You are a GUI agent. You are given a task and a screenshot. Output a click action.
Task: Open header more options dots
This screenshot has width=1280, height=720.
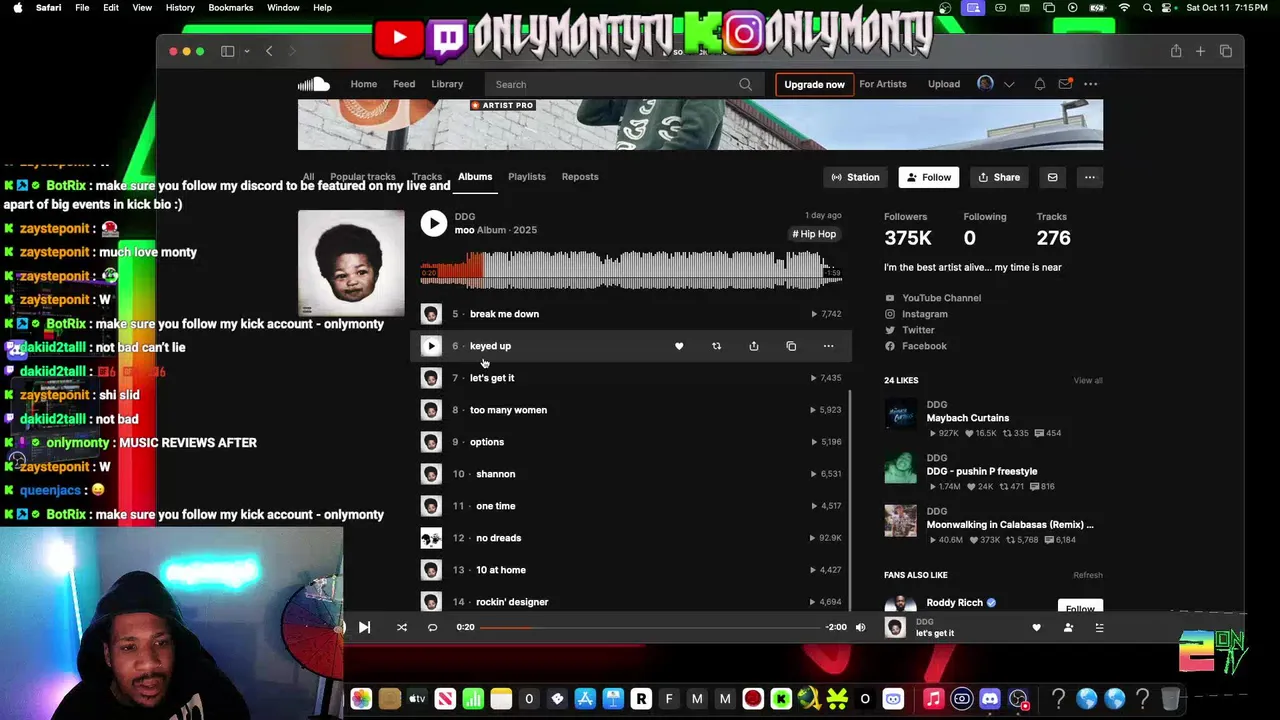1091,84
